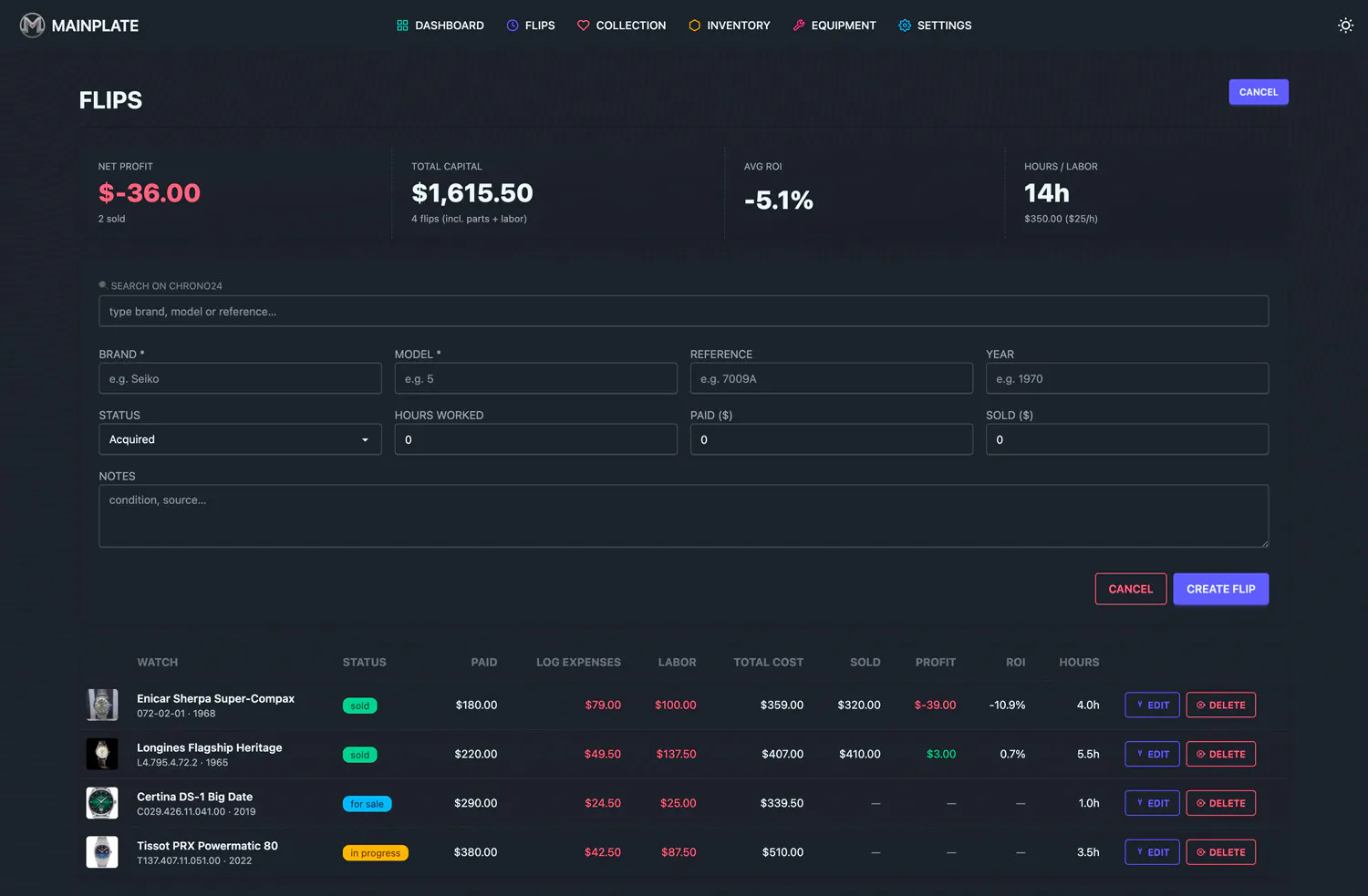
Task: Click the Create Flip button
Action: (x=1220, y=589)
